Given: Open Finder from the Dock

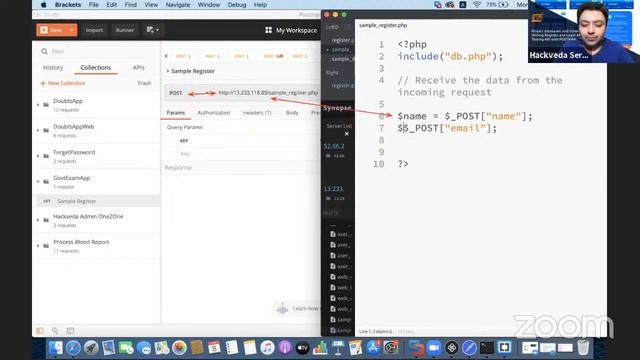Looking at the screenshot, I should point(56,348).
